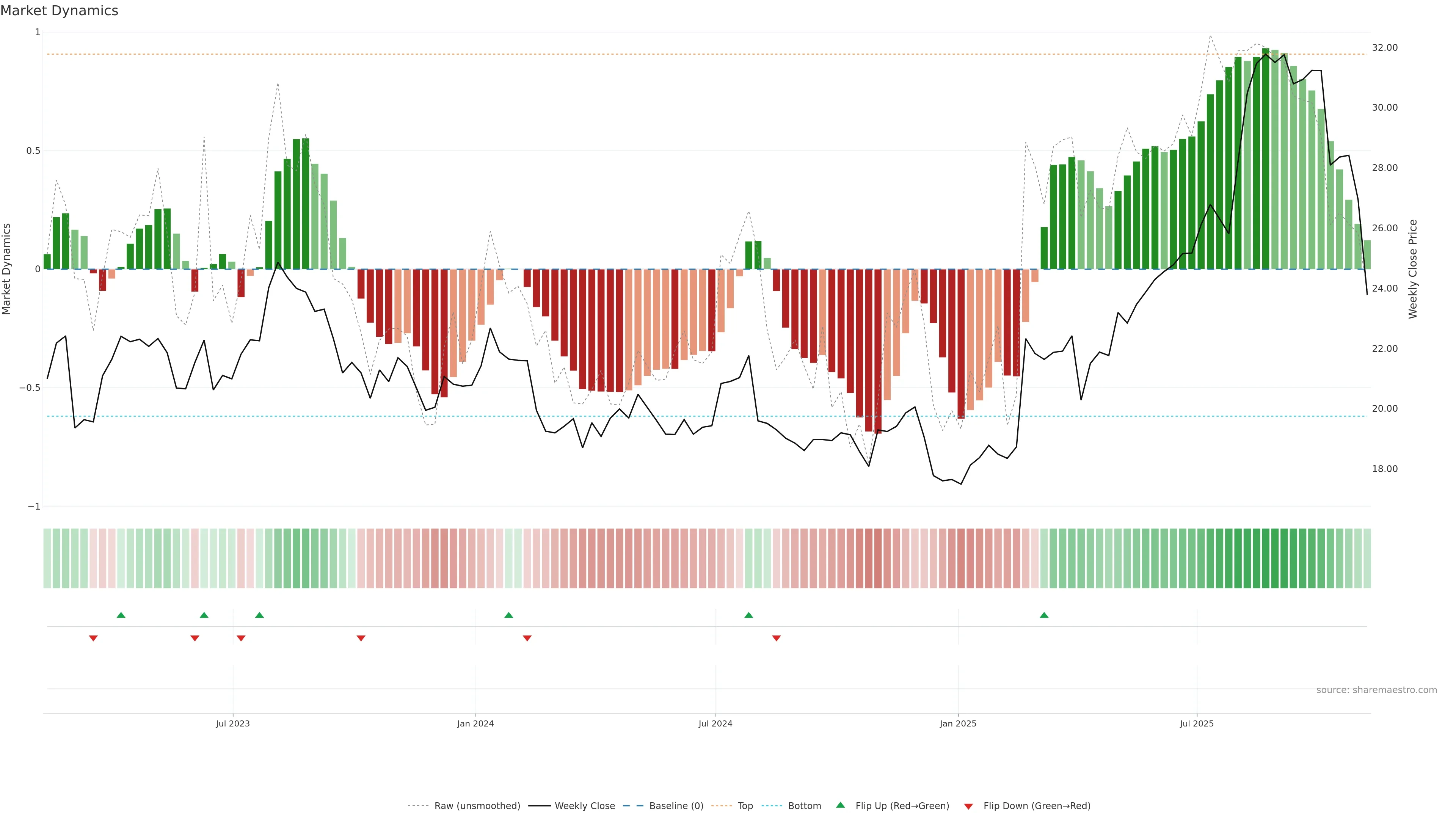Hide the Bottom threshold line via legend

pos(804,806)
